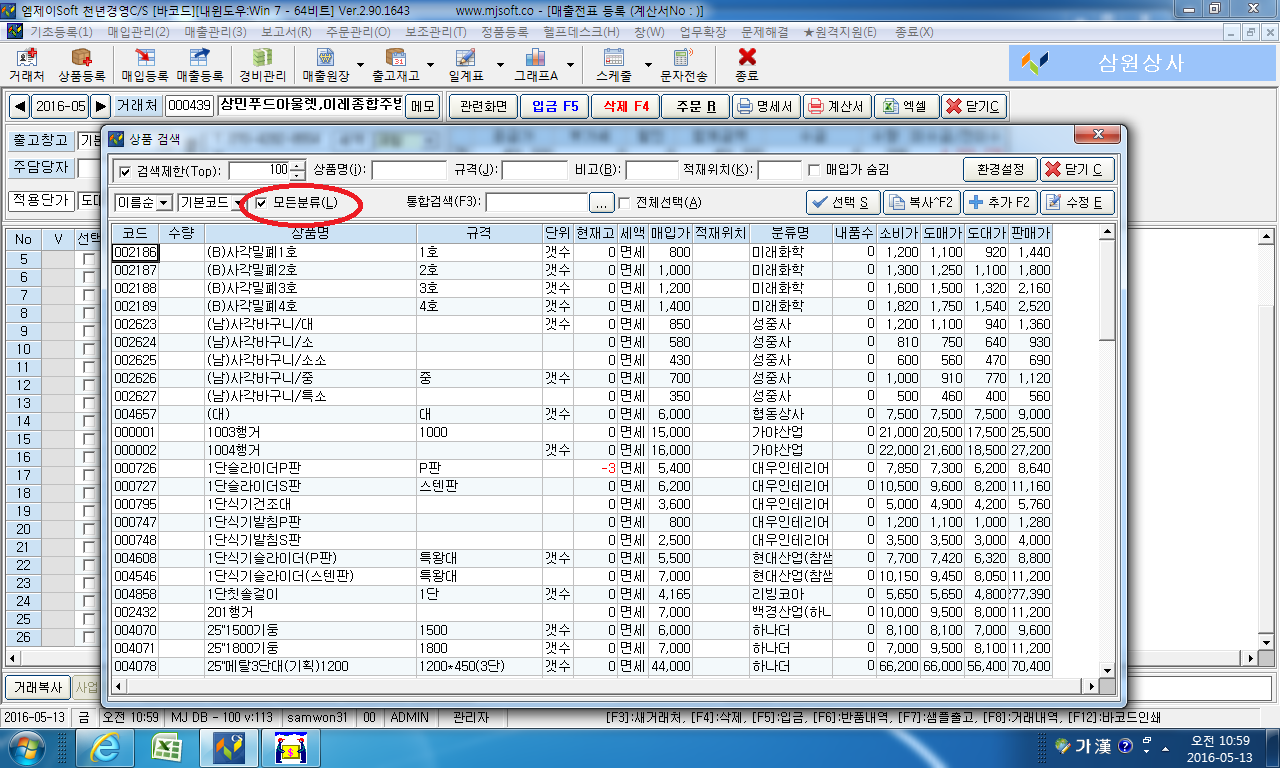Click the 입금 F5 button
Viewport: 1280px width, 768px height.
click(x=554, y=106)
